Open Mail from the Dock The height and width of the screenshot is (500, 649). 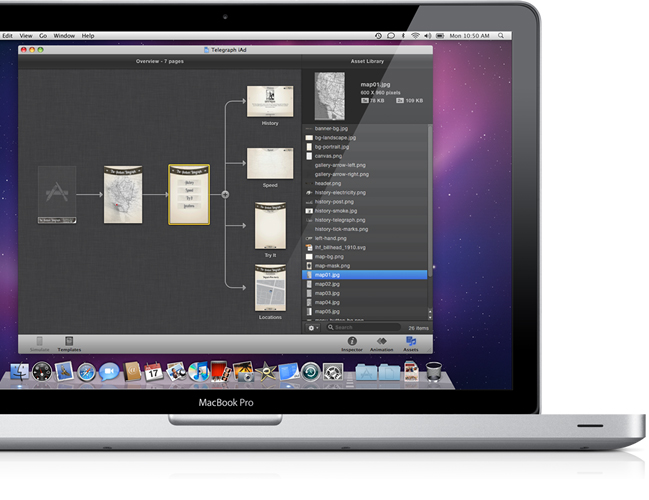[x=64, y=371]
